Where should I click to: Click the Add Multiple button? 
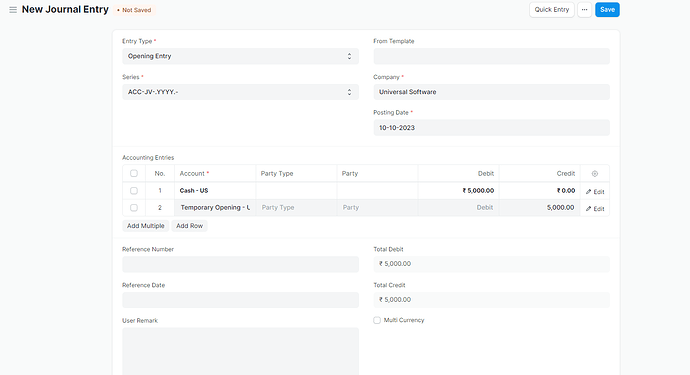point(146,226)
